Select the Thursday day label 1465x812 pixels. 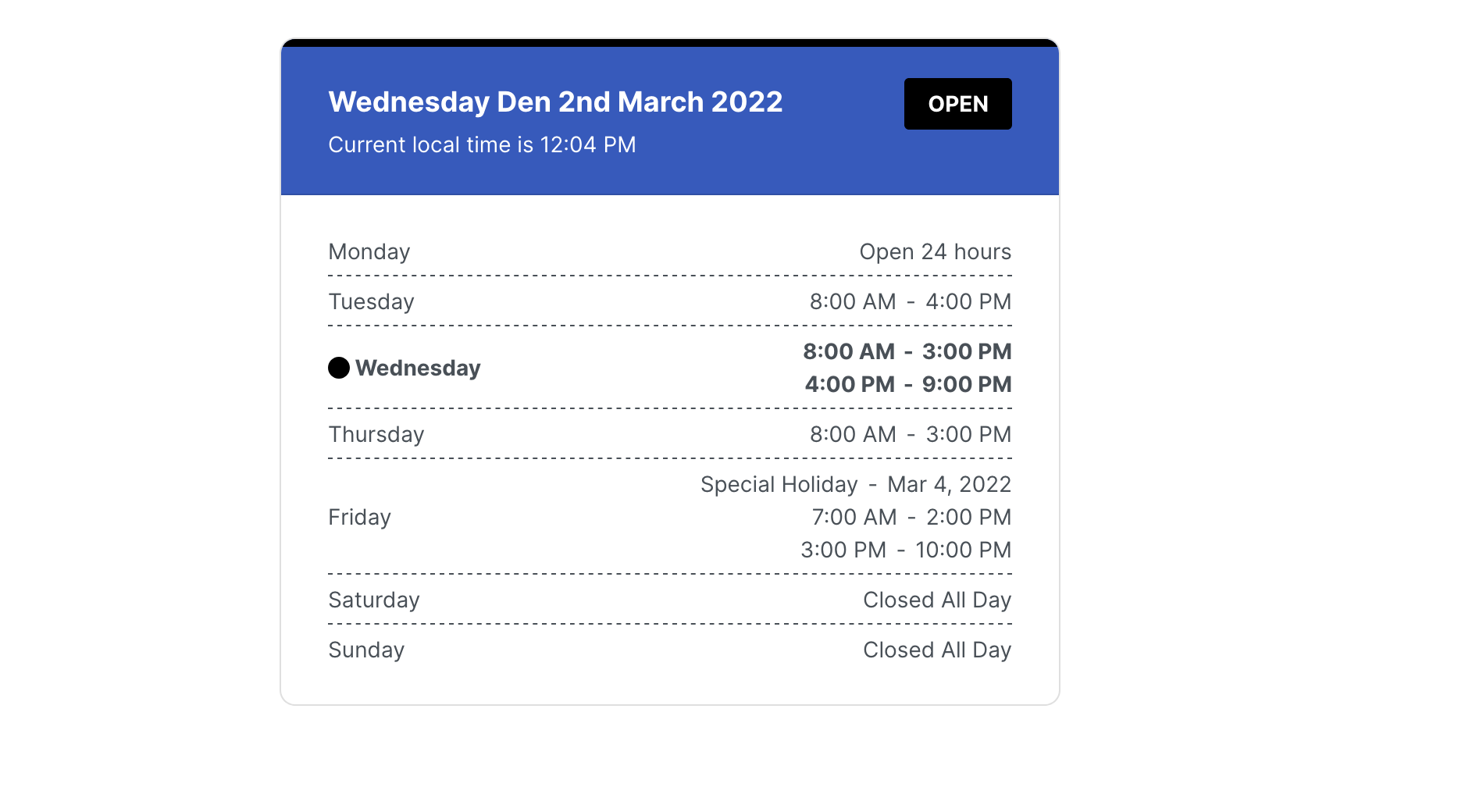(x=376, y=434)
